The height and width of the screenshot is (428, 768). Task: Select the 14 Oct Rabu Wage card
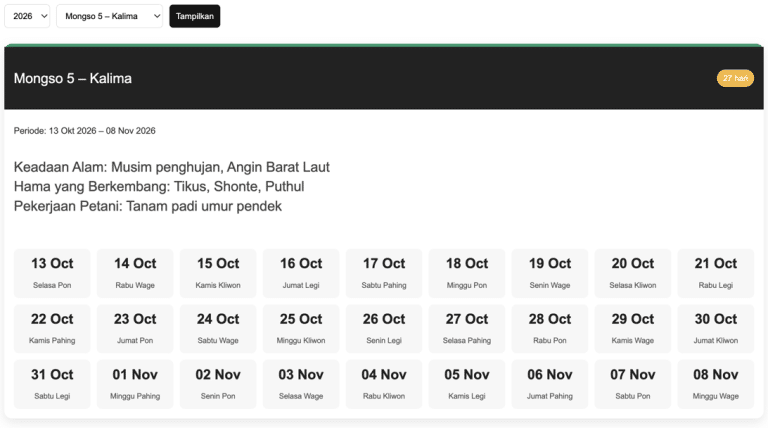135,273
